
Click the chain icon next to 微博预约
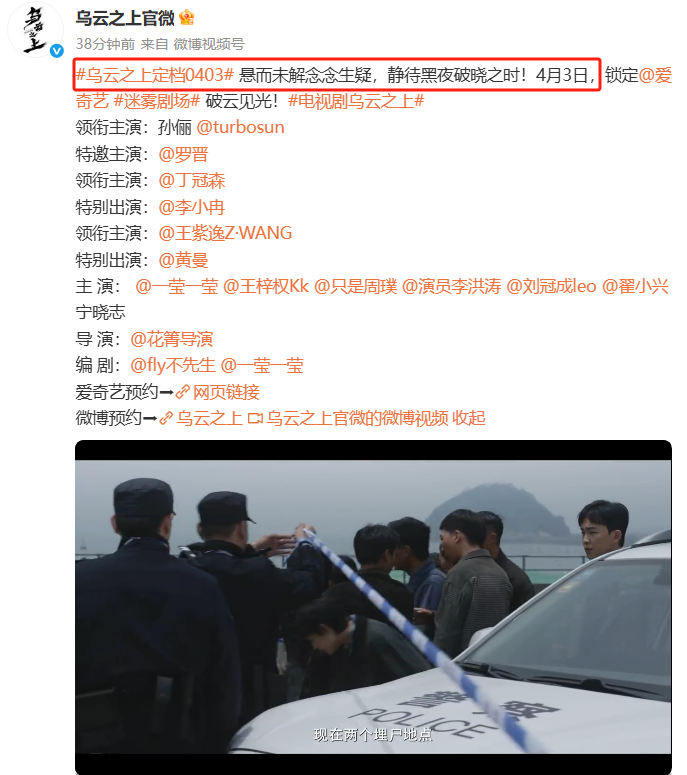pyautogui.click(x=166, y=418)
